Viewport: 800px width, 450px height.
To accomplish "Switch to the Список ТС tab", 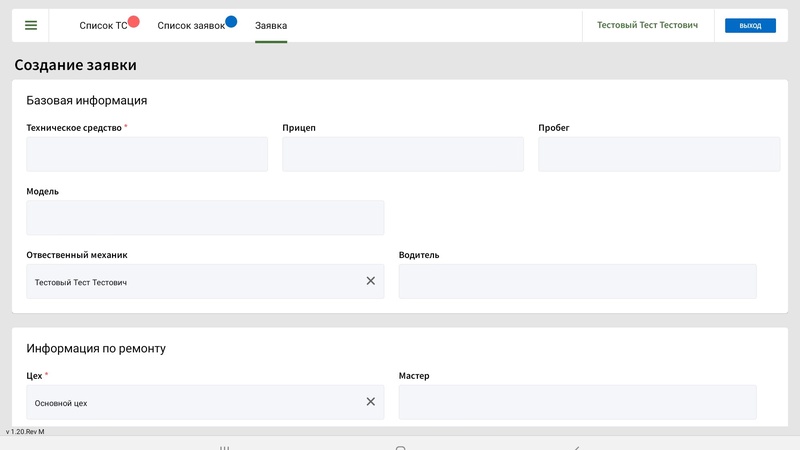I will coord(103,26).
